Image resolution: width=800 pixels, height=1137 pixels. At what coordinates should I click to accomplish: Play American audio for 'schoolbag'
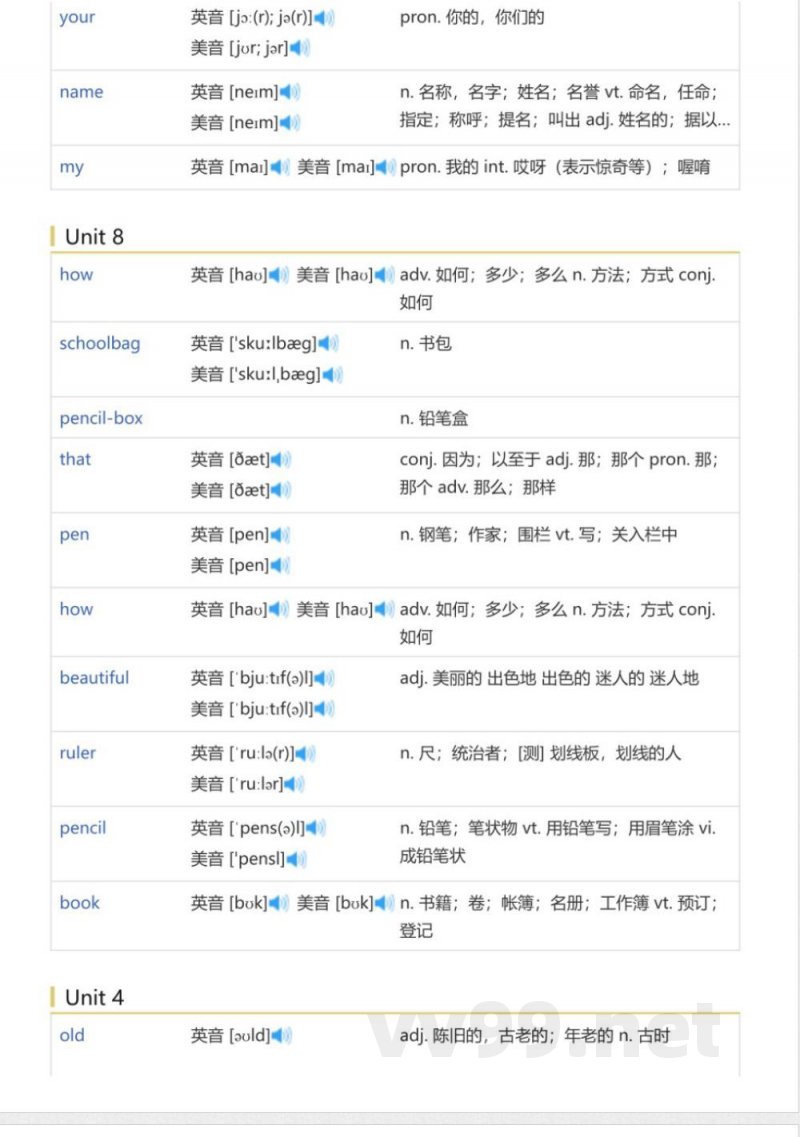click(x=332, y=375)
